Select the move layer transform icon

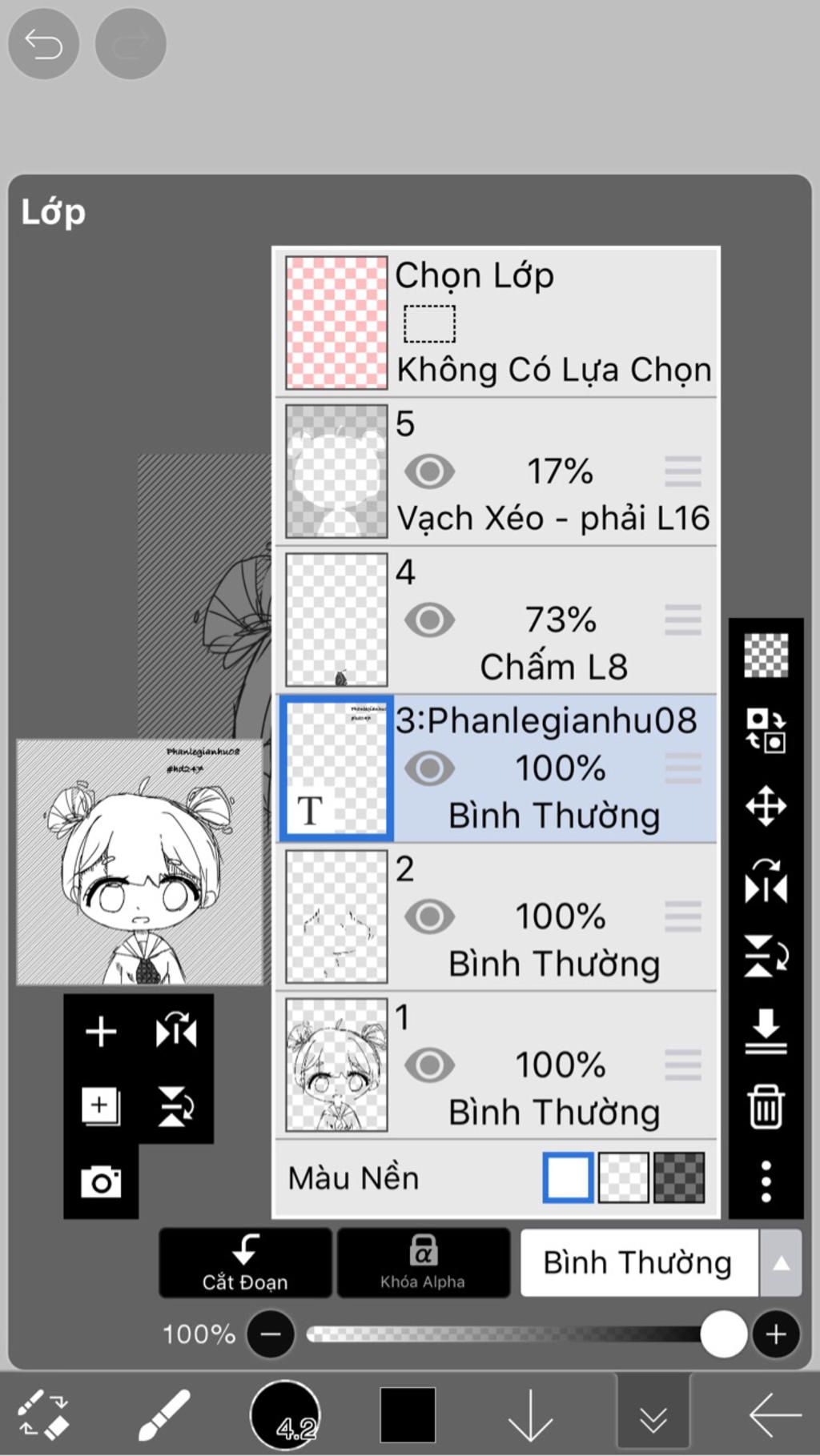766,805
